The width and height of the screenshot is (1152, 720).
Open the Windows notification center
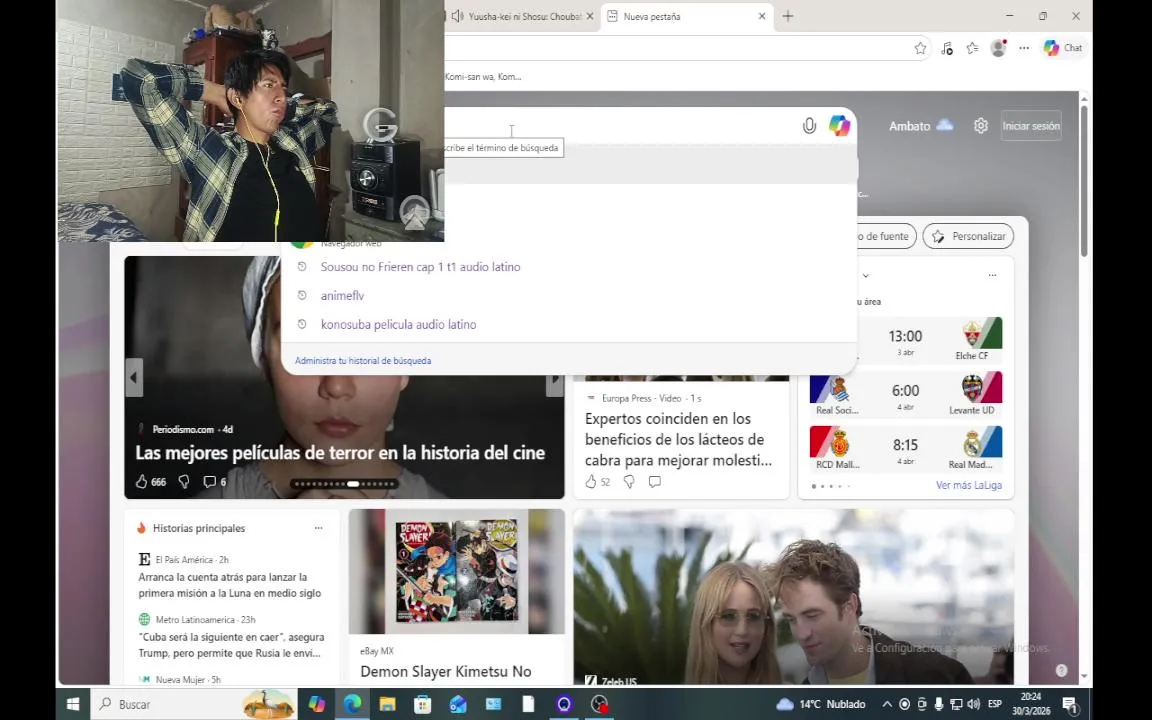click(1070, 704)
